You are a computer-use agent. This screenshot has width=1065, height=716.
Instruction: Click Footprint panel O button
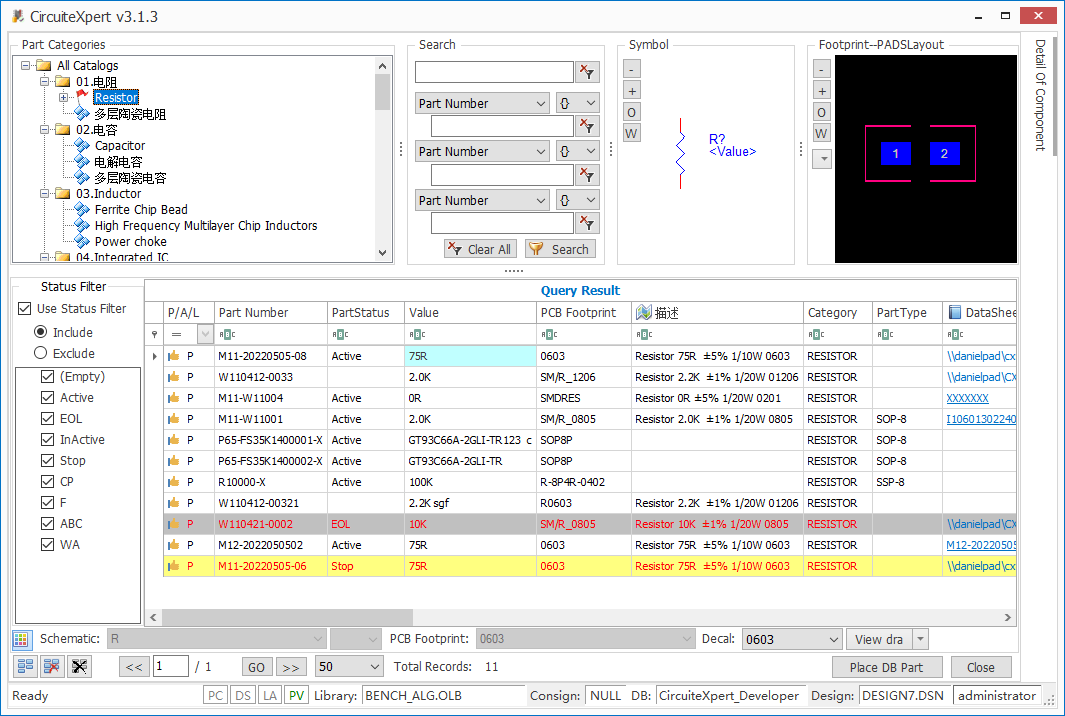tap(822, 112)
